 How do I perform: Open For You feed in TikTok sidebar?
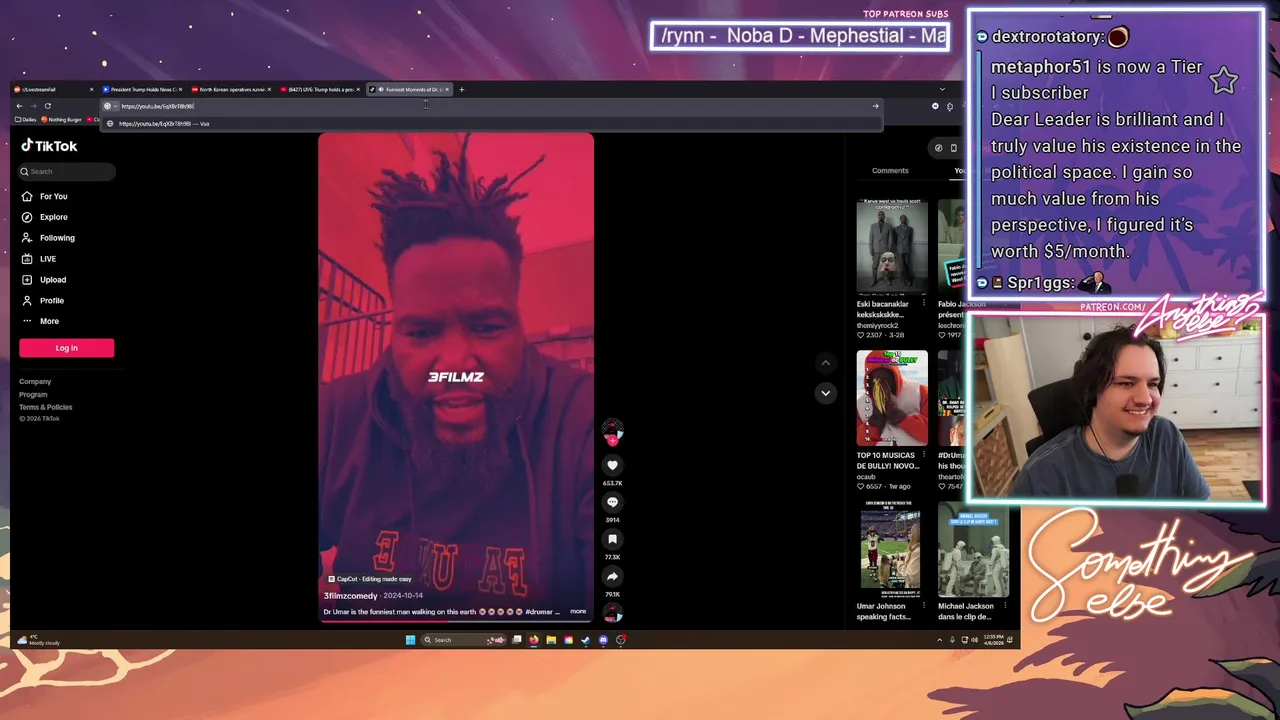[45, 196]
